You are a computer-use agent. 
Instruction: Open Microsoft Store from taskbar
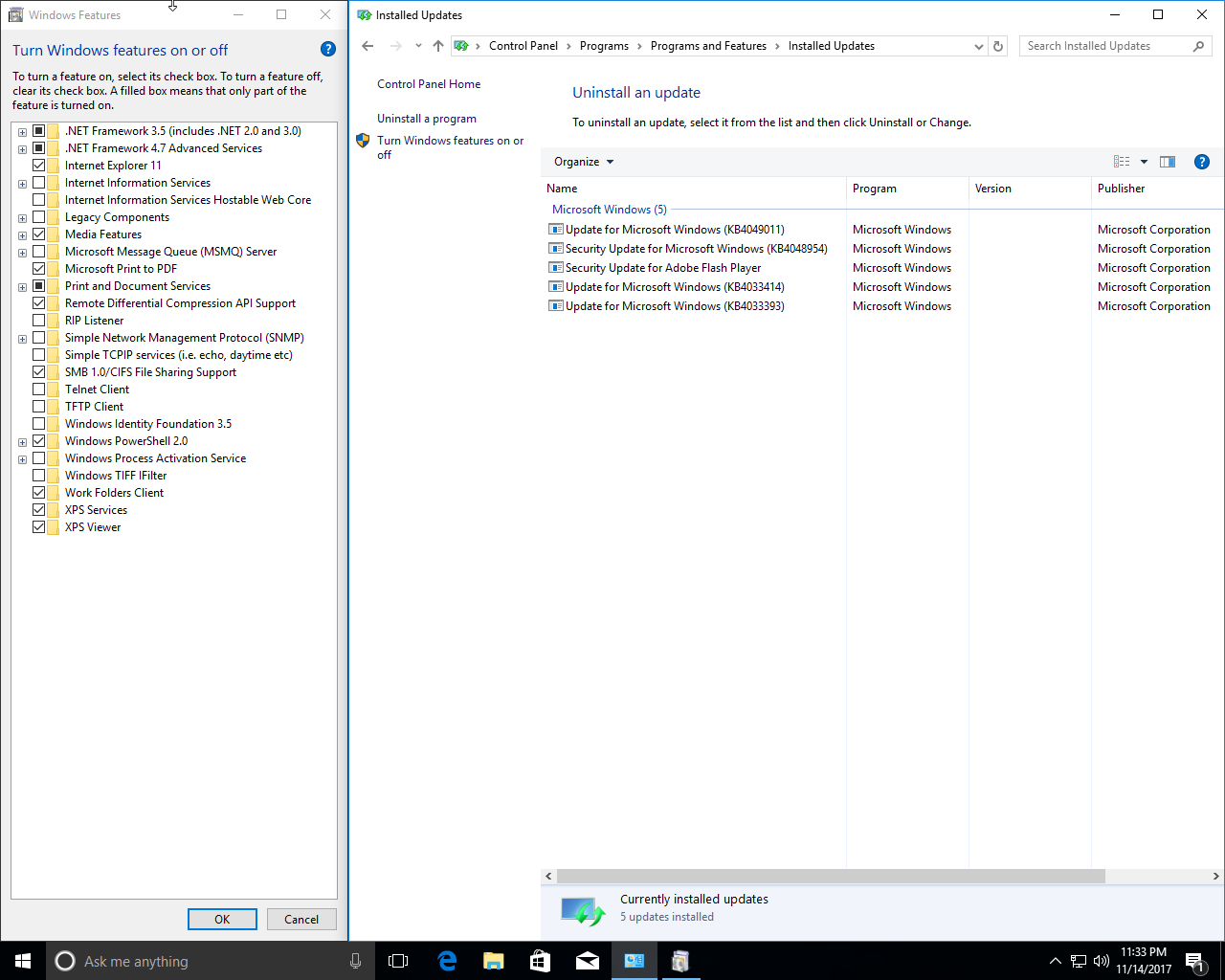pos(541,961)
